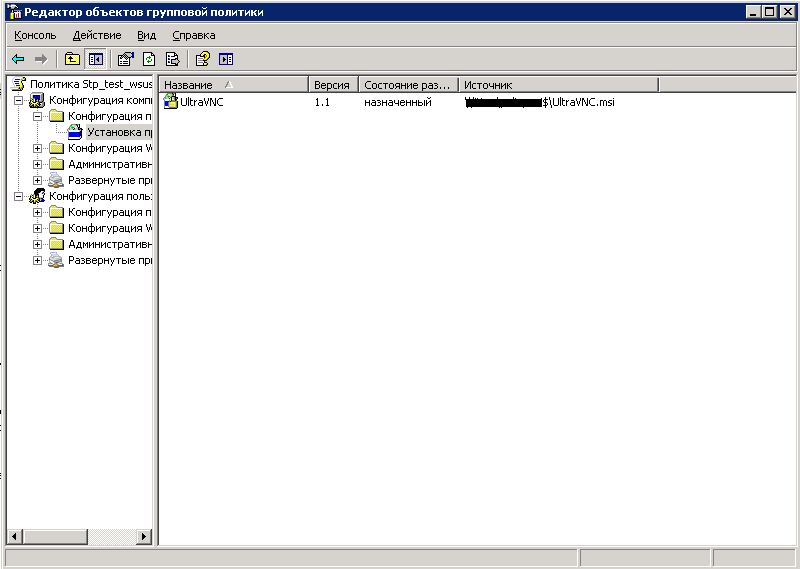This screenshot has width=800, height=569.
Task: Select Административные шаблоны under computer configuration
Action: [x=110, y=164]
